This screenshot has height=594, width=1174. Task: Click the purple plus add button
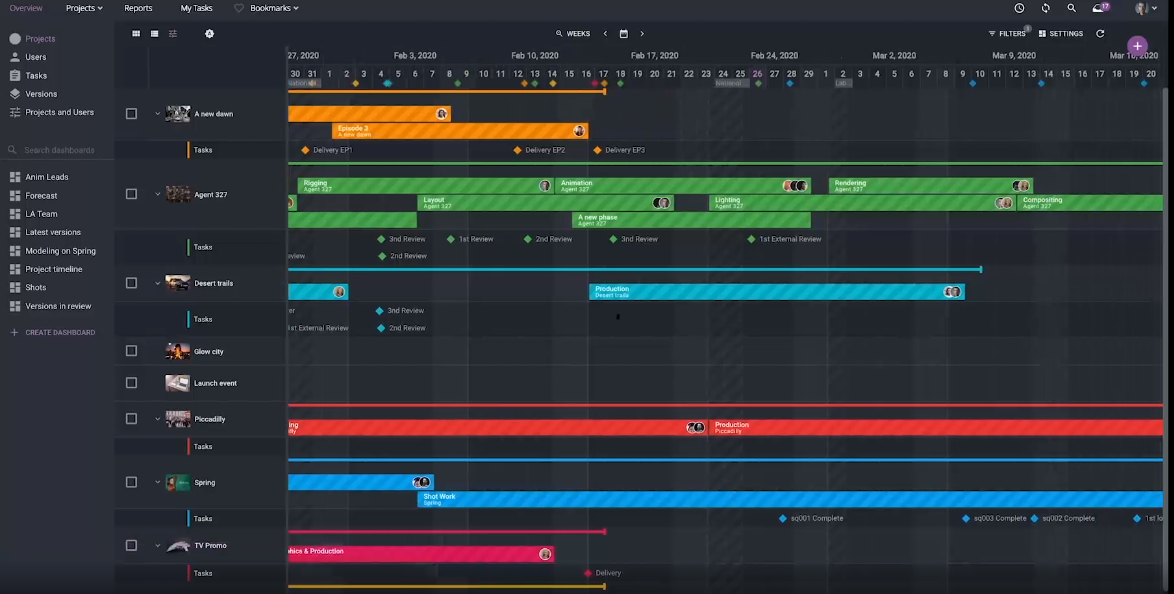[1137, 46]
